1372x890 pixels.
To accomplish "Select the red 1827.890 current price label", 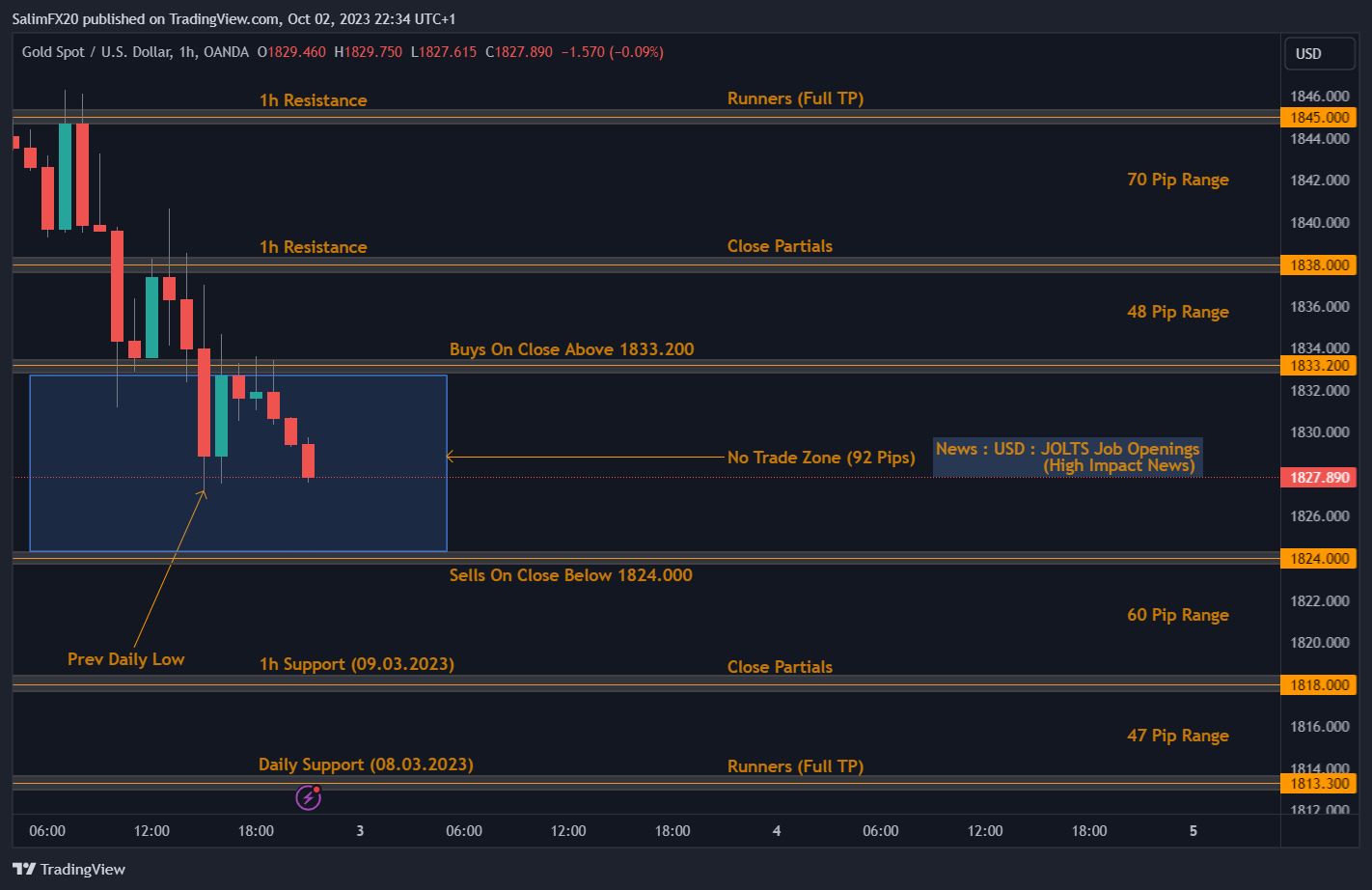I will pyautogui.click(x=1318, y=477).
